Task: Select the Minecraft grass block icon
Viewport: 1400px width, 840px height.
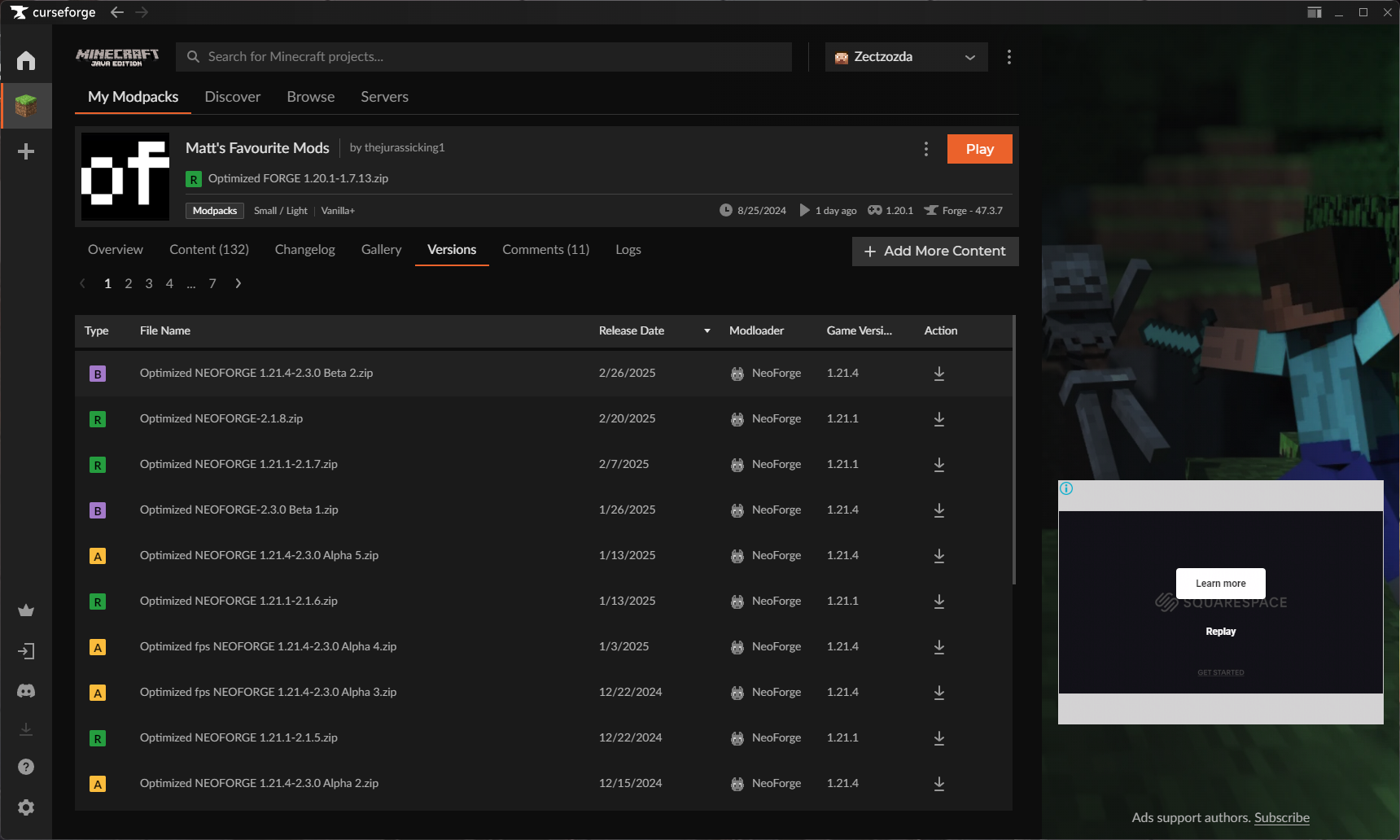Action: [x=26, y=106]
